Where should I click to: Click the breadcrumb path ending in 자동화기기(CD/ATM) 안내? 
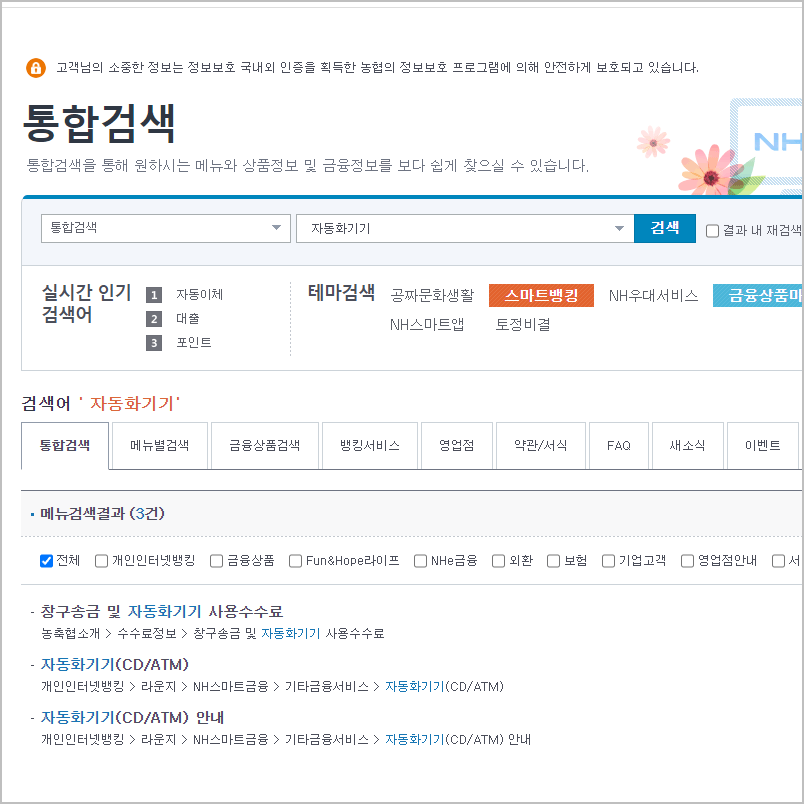click(286, 739)
